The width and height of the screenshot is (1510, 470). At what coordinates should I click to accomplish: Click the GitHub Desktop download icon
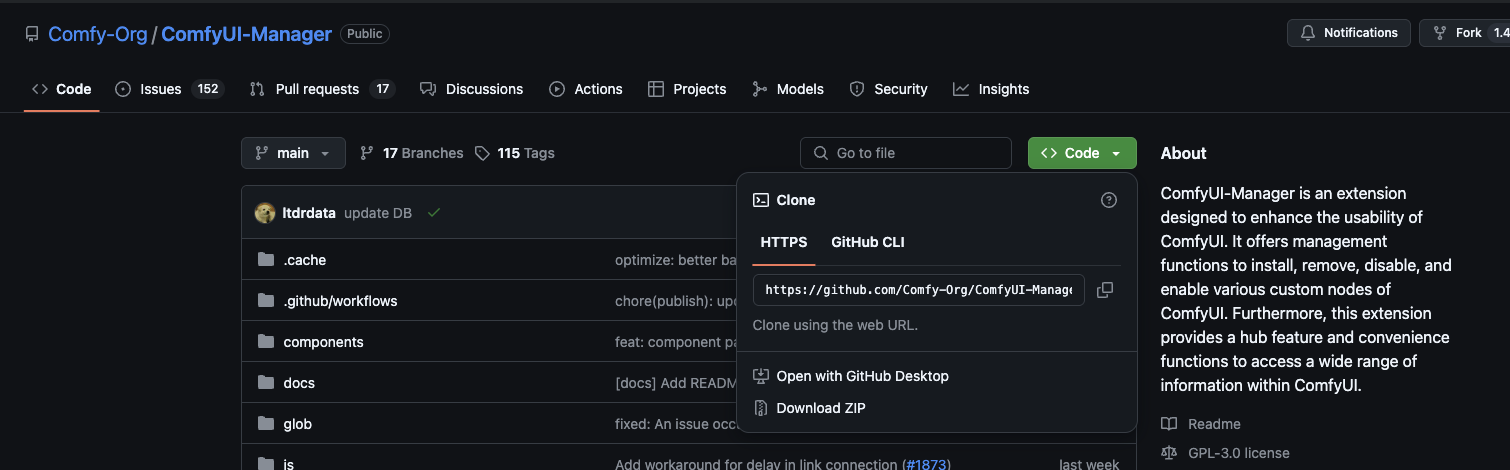761,376
